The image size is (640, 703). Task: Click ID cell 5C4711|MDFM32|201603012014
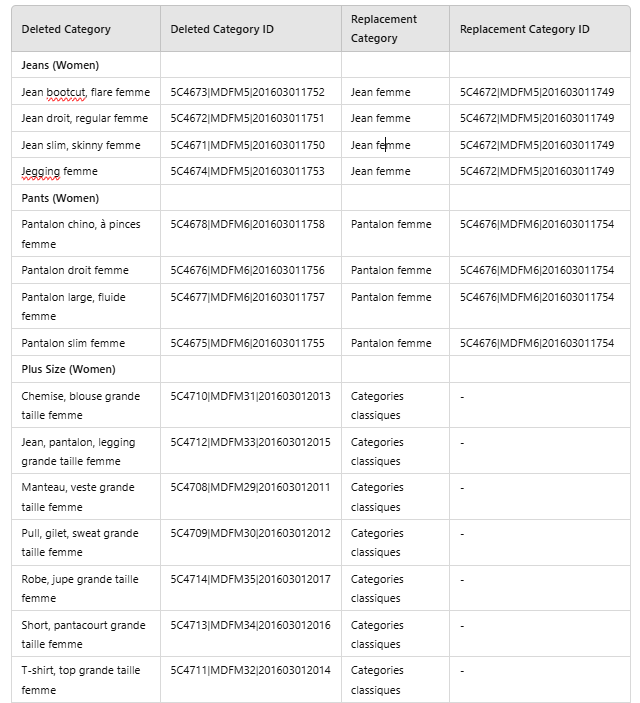[250, 670]
